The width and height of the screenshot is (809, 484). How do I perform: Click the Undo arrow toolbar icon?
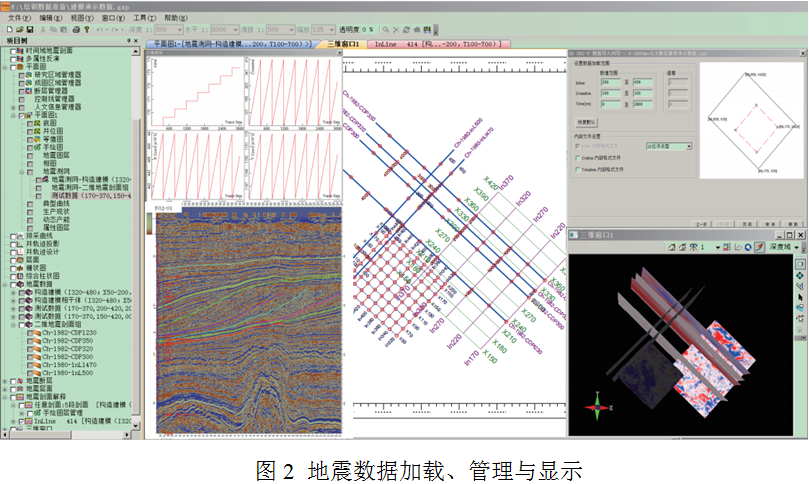pos(99,29)
